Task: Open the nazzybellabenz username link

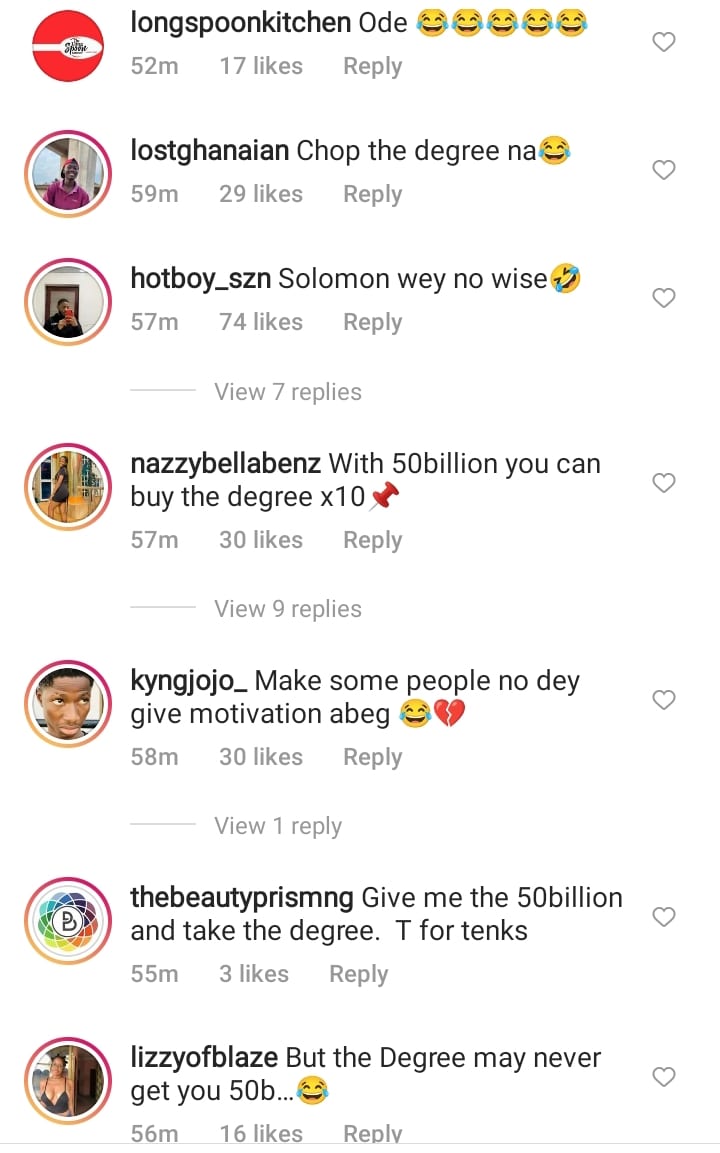Action: [x=225, y=464]
